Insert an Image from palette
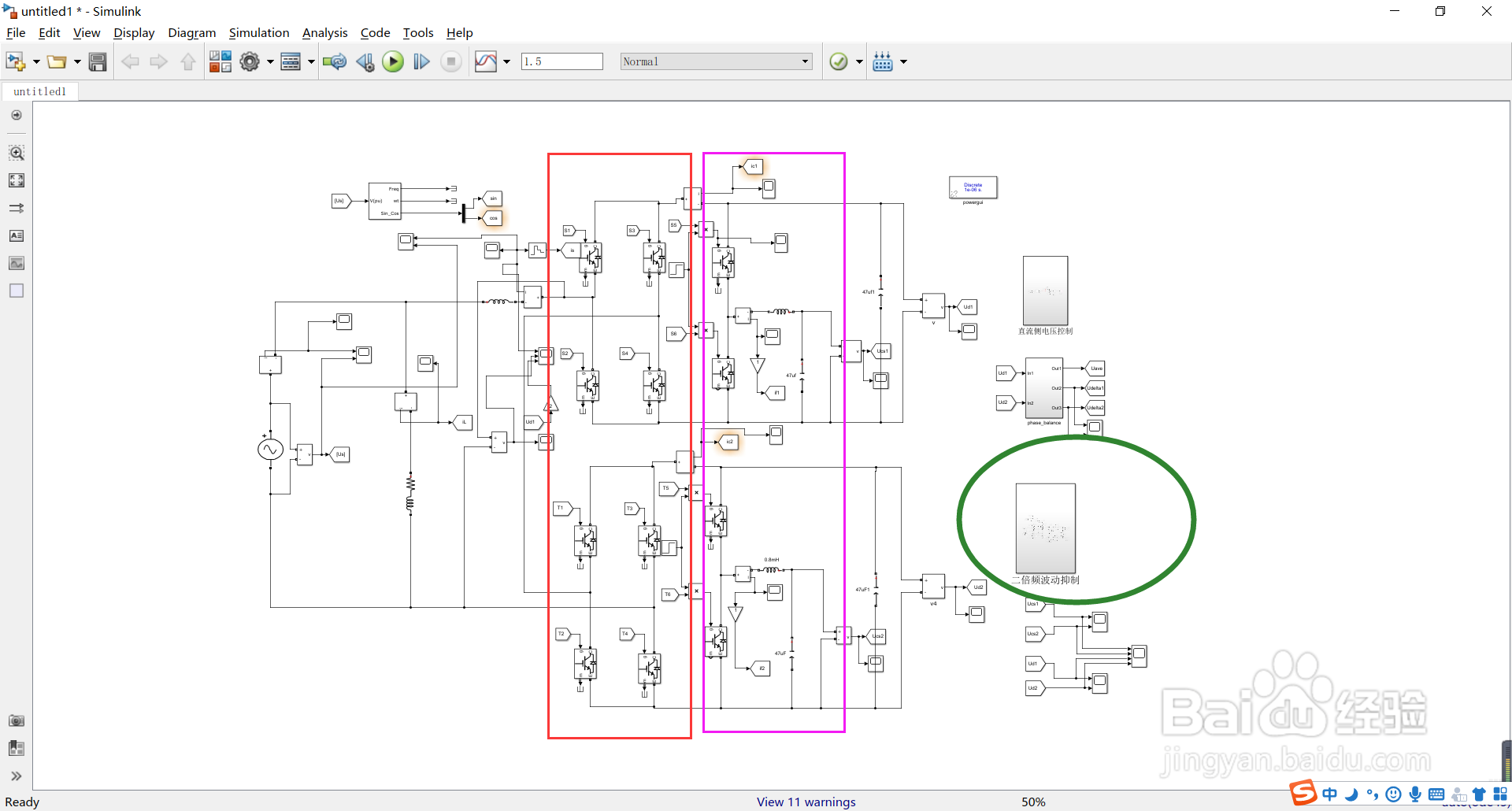Image resolution: width=1512 pixels, height=811 pixels. click(17, 263)
